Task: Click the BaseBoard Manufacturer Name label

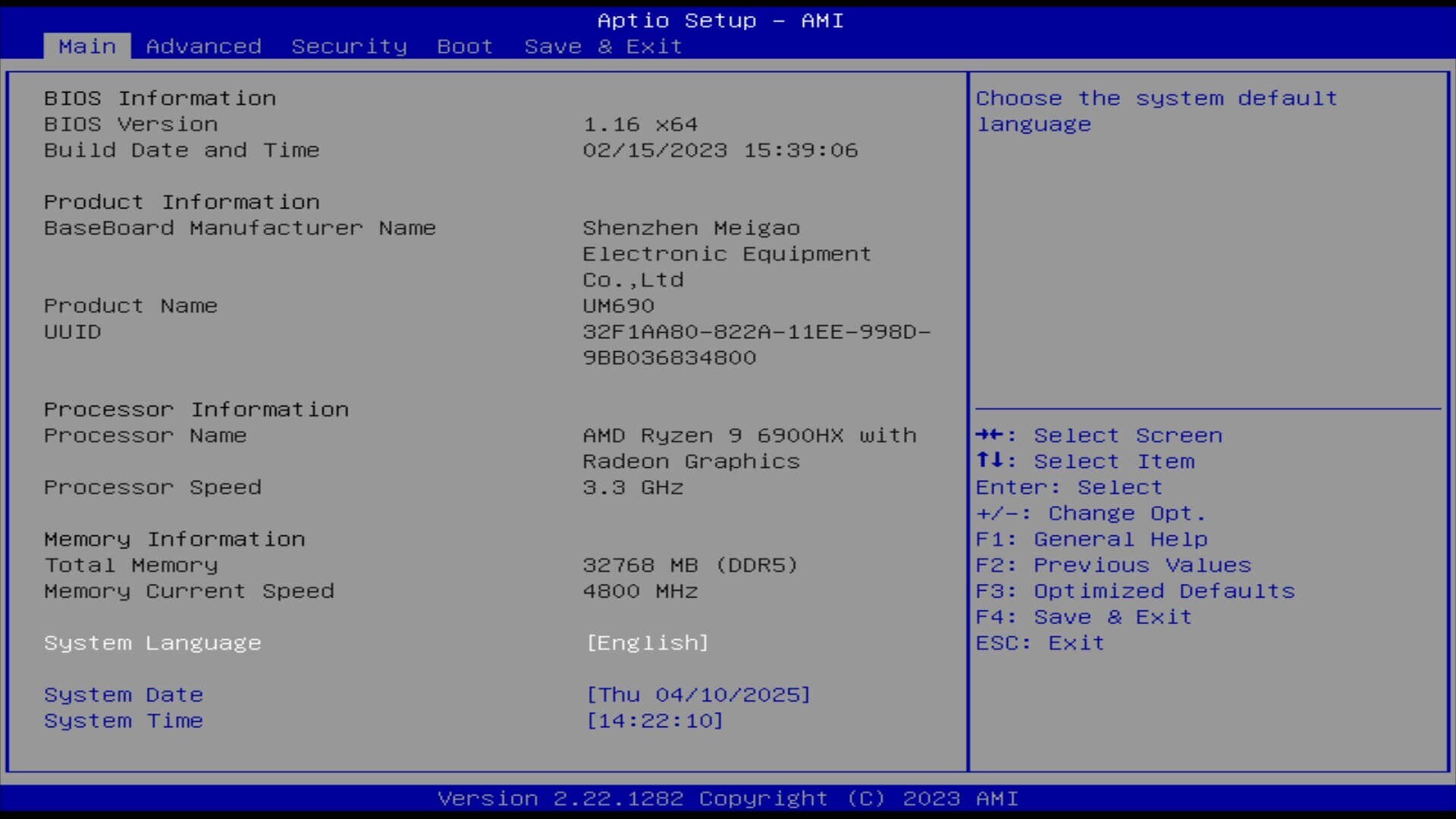Action: 240,228
